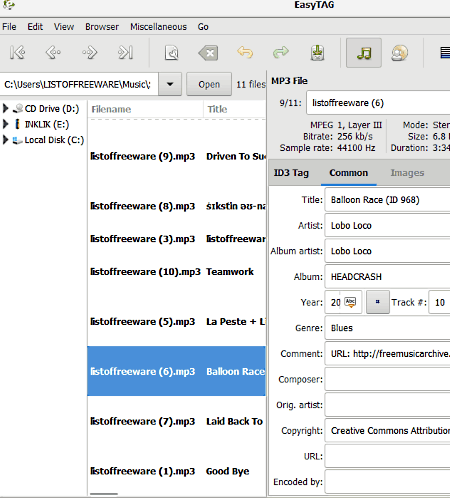Image resolution: width=450 pixels, height=498 pixels.
Task: Expand the CD Drive (D:) node
Action: click(x=5, y=108)
